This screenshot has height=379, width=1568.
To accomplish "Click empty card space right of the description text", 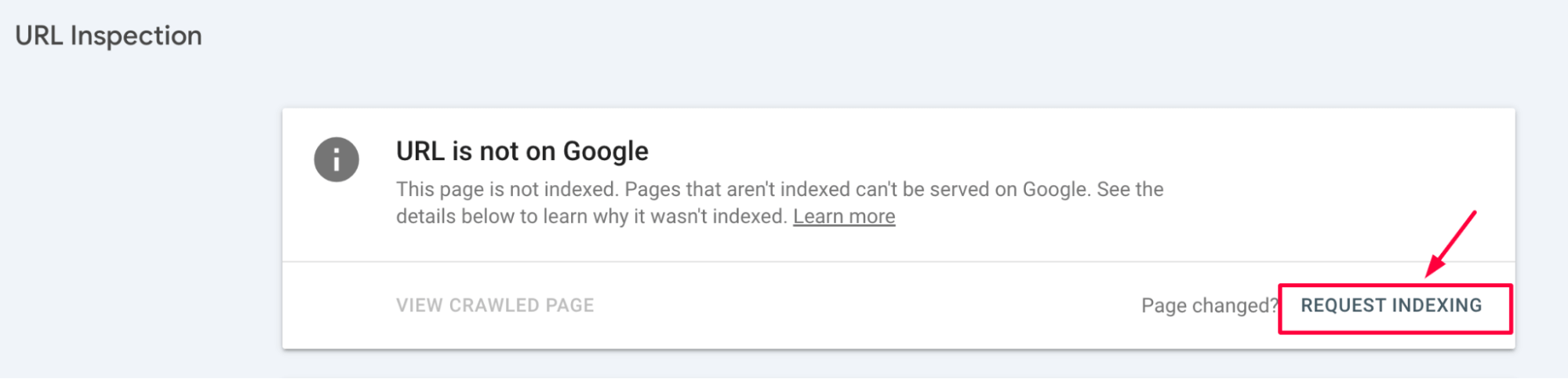I will (1333, 188).
